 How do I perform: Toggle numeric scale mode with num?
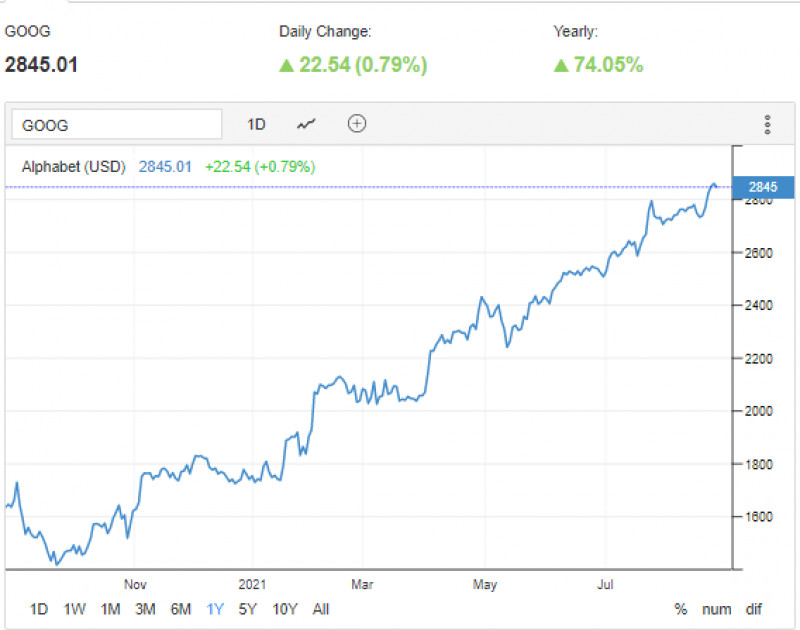click(716, 609)
